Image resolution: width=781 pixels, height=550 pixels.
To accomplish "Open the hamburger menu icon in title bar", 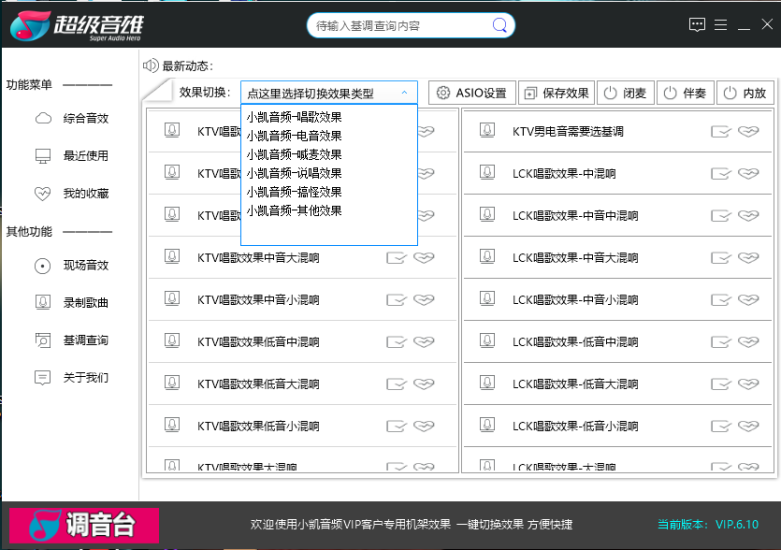I will [720, 24].
